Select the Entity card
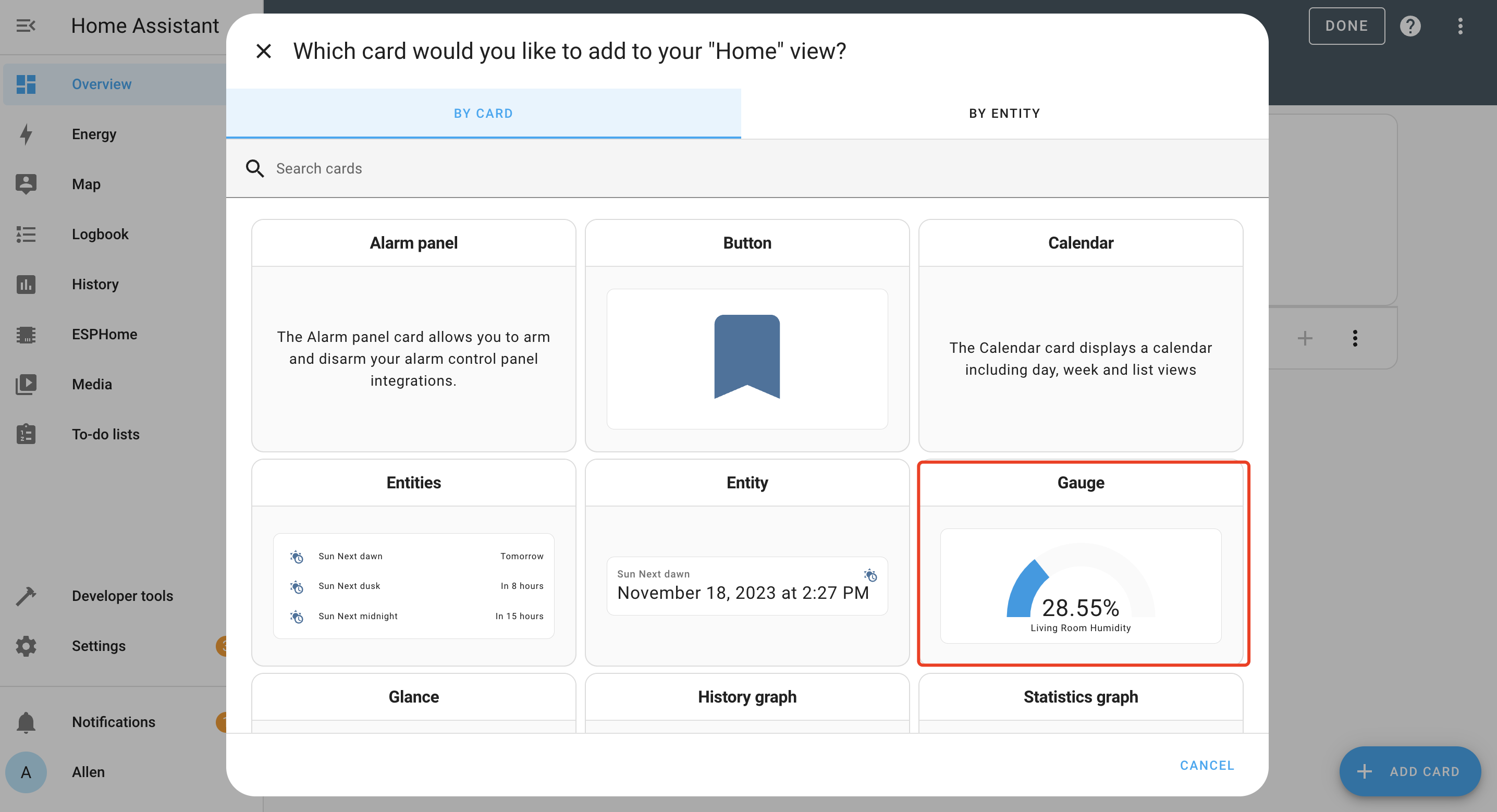The height and width of the screenshot is (812, 1497). [x=747, y=562]
